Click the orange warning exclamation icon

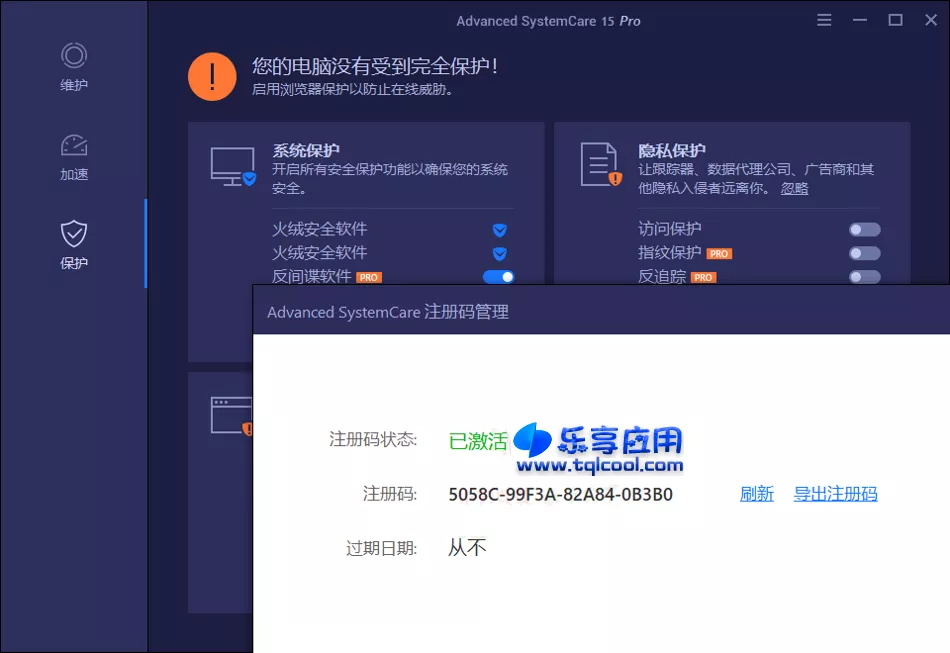point(211,76)
